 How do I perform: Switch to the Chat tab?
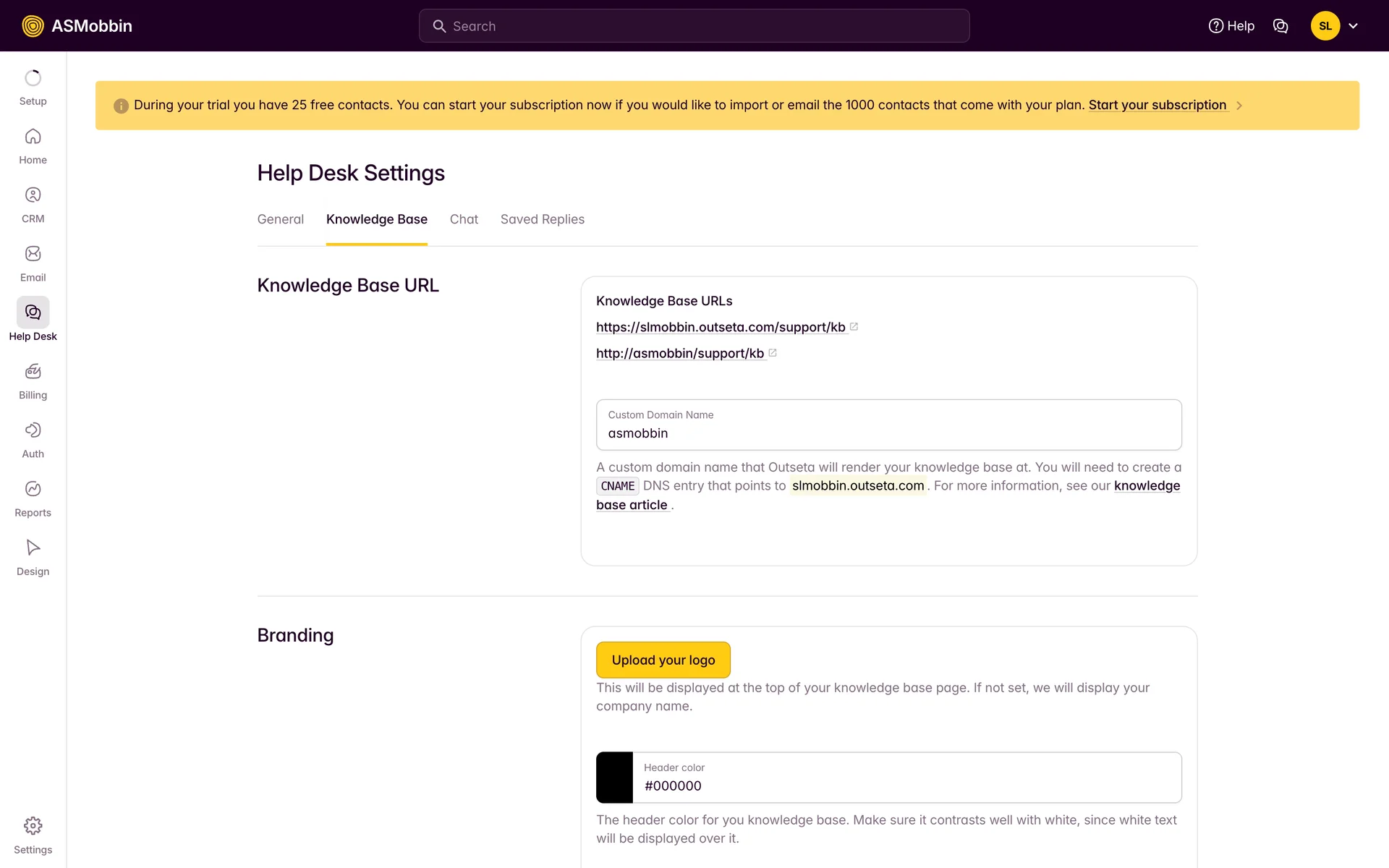464,219
